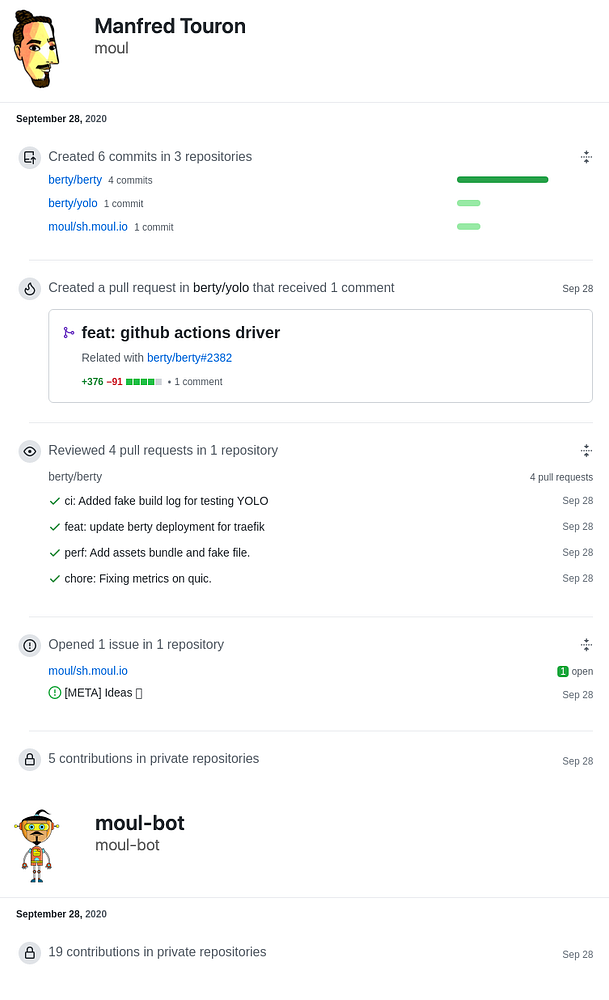This screenshot has width=609, height=1000.
Task: Open "feat: github actions driver" pull request
Action: (x=181, y=333)
